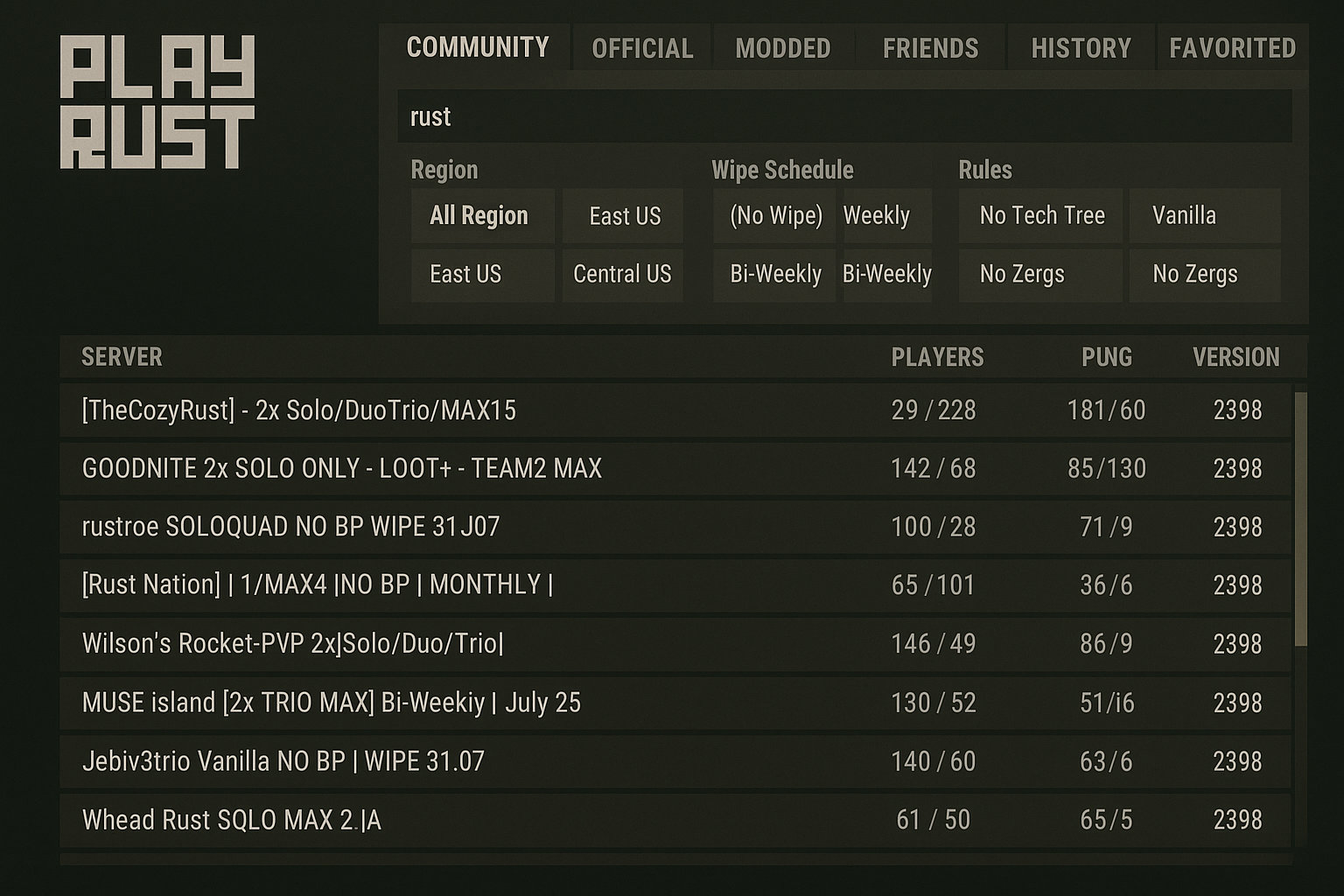
Task: Show the Friends tab
Action: (930, 48)
